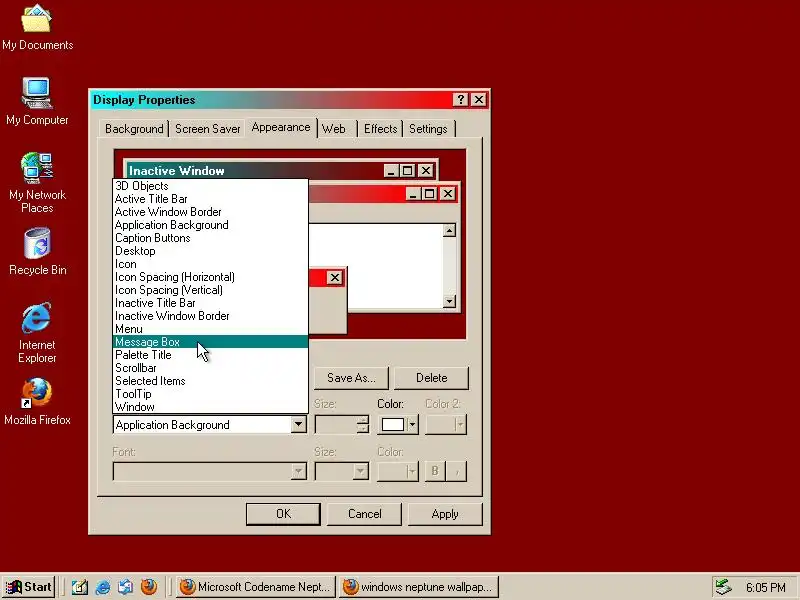Image resolution: width=800 pixels, height=600 pixels.
Task: Open the Web tab
Action: (336, 129)
